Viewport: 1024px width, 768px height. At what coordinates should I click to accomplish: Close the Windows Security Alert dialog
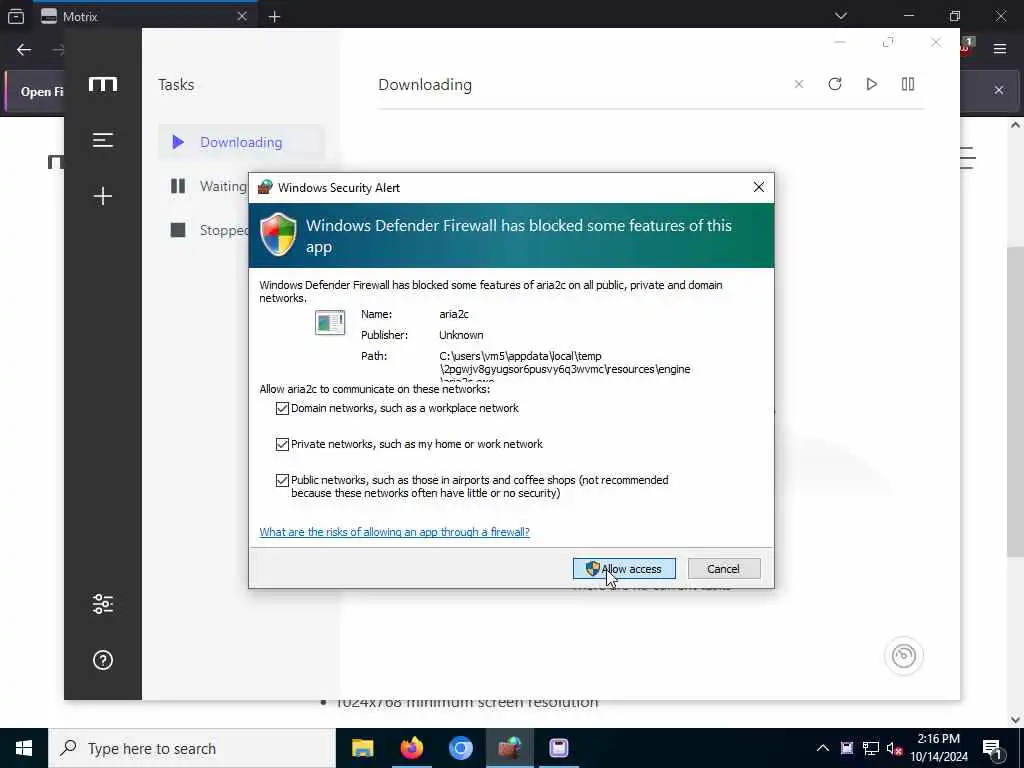click(x=758, y=187)
